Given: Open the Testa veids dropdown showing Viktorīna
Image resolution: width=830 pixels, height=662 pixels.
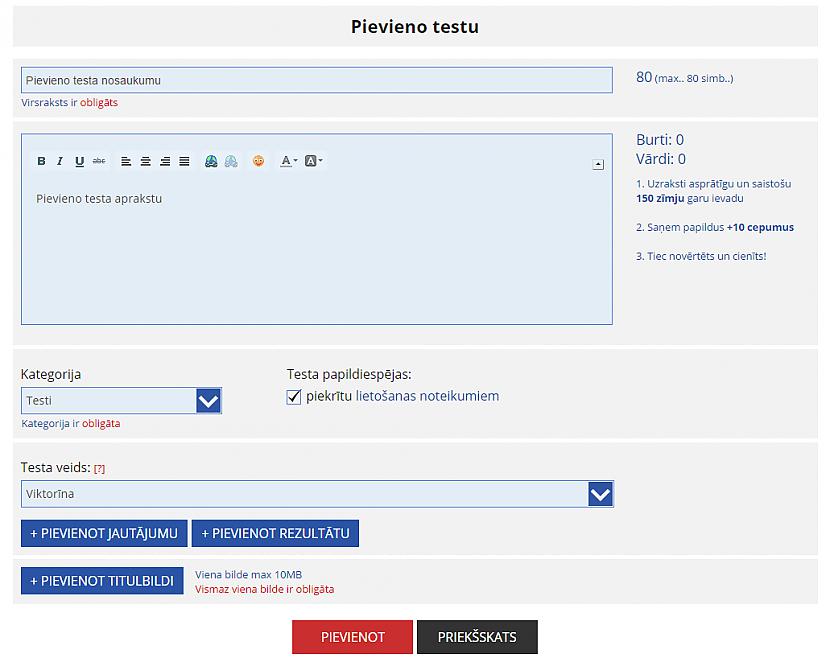Looking at the screenshot, I should [317, 494].
